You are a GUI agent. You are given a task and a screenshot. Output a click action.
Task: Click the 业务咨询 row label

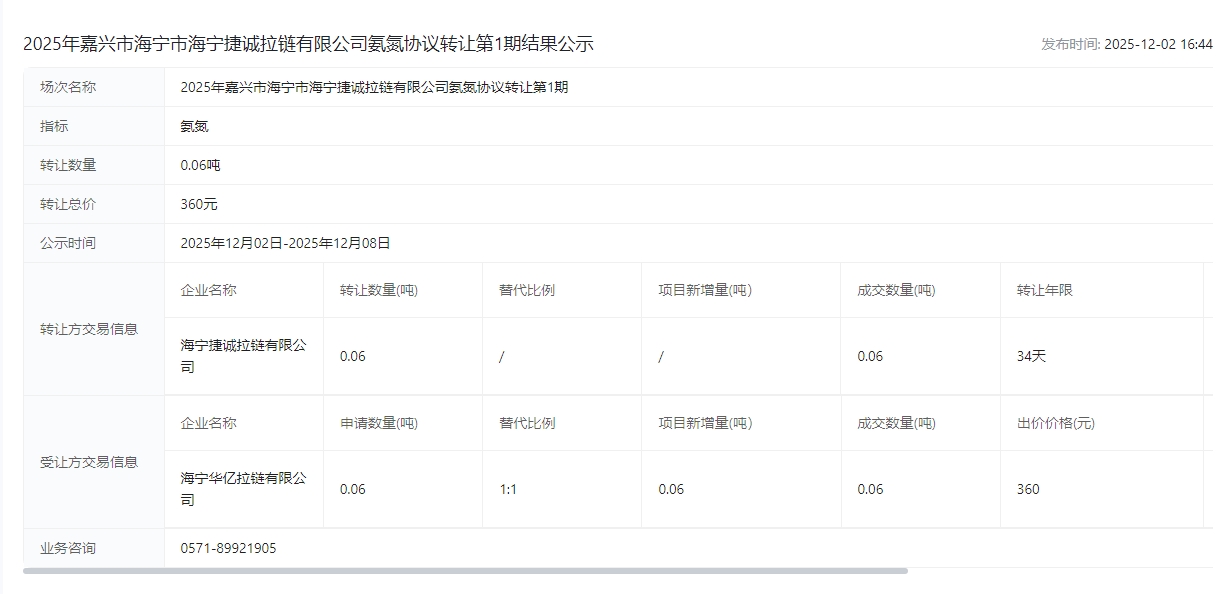tap(68, 548)
